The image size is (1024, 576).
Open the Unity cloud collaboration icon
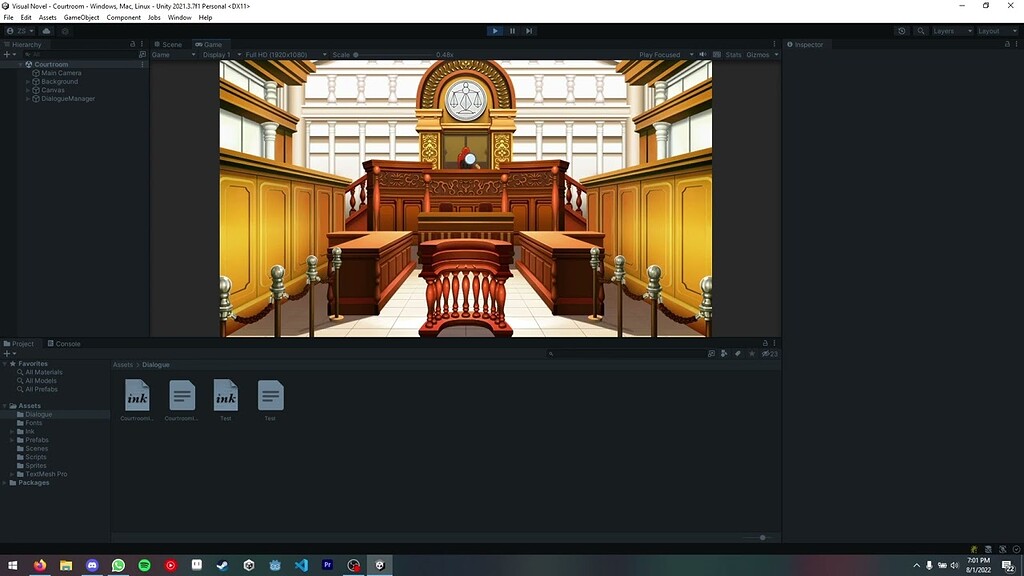point(902,30)
